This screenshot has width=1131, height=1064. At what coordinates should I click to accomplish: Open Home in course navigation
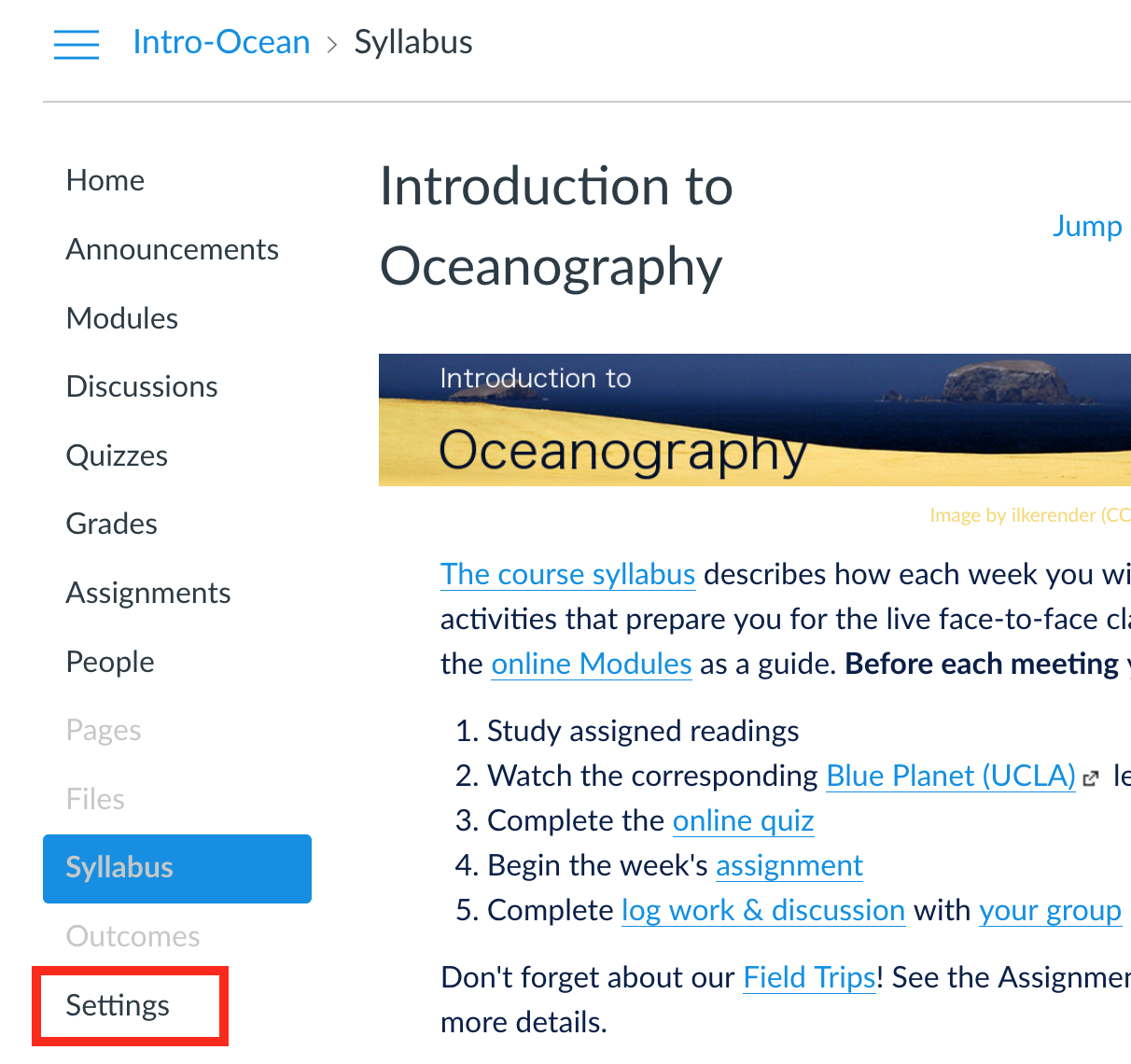pos(105,180)
